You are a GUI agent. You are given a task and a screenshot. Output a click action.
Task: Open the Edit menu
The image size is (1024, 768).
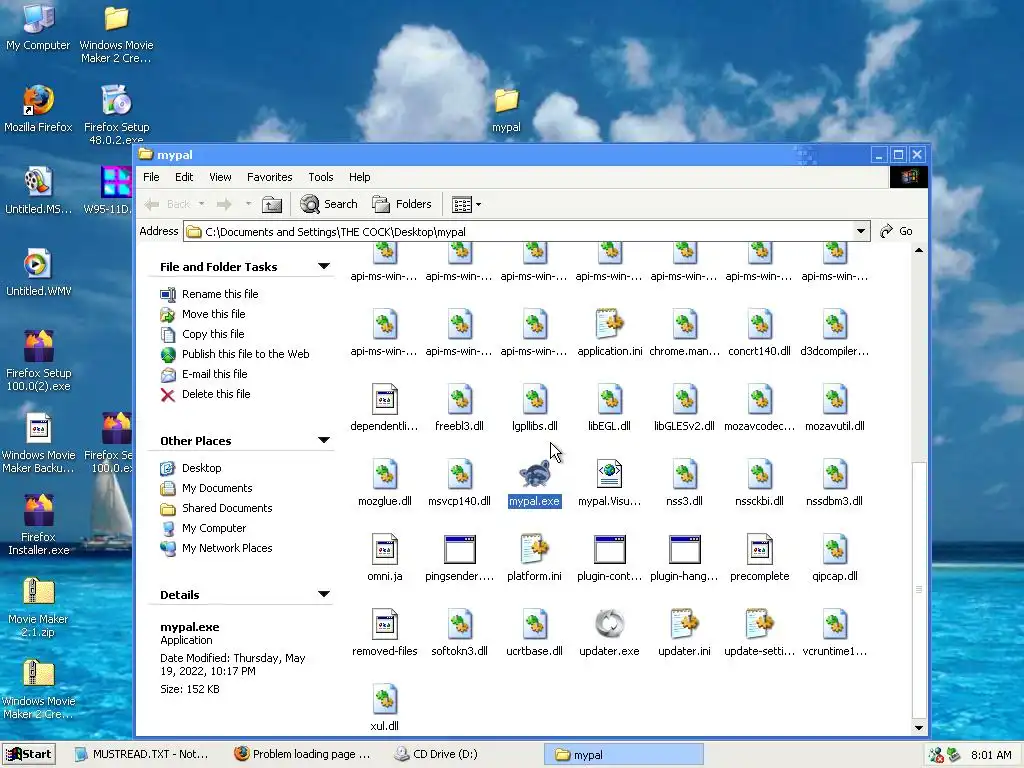184,177
